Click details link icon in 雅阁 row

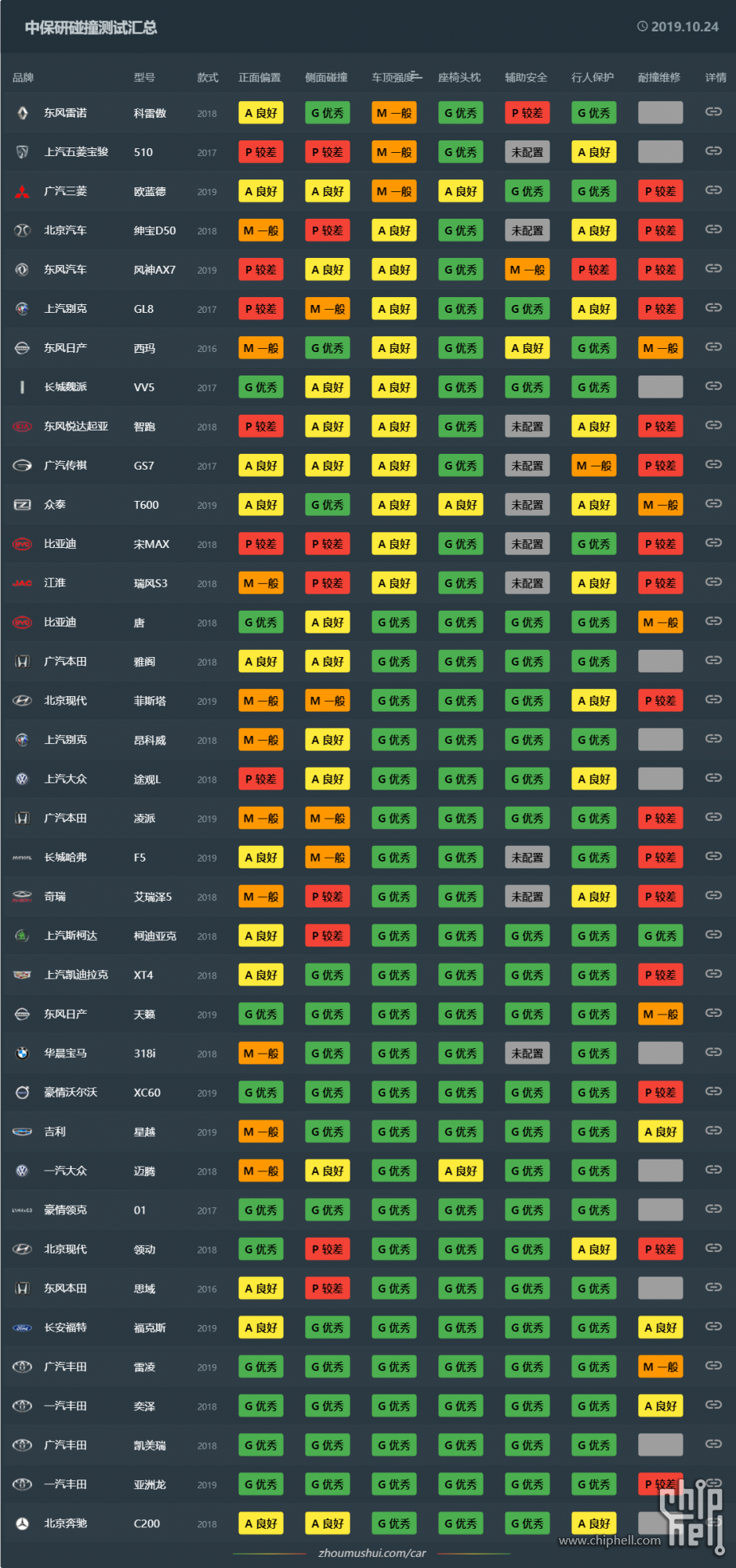[x=713, y=661]
